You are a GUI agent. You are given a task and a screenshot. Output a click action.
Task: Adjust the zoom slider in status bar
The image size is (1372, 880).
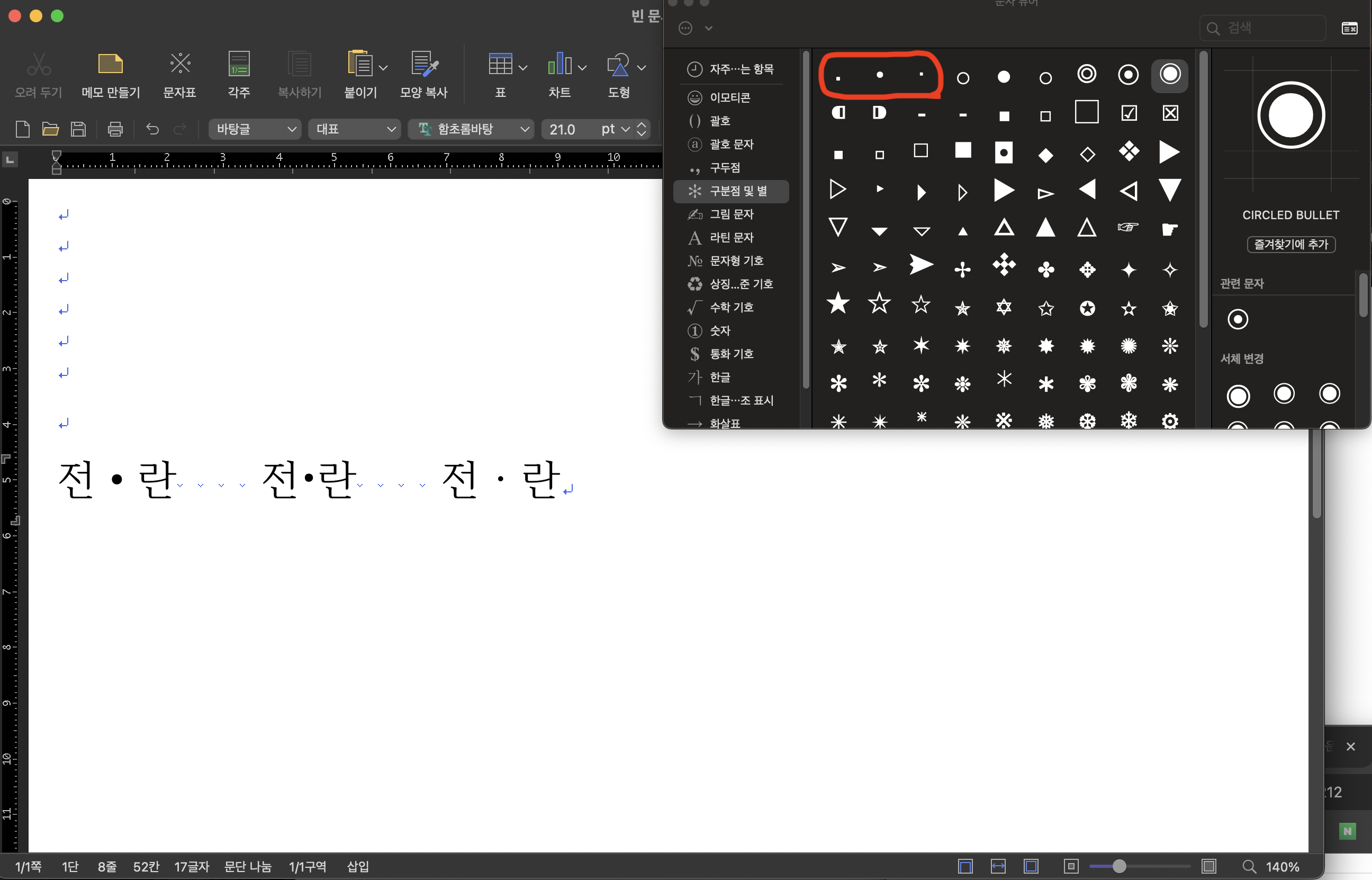1119,866
